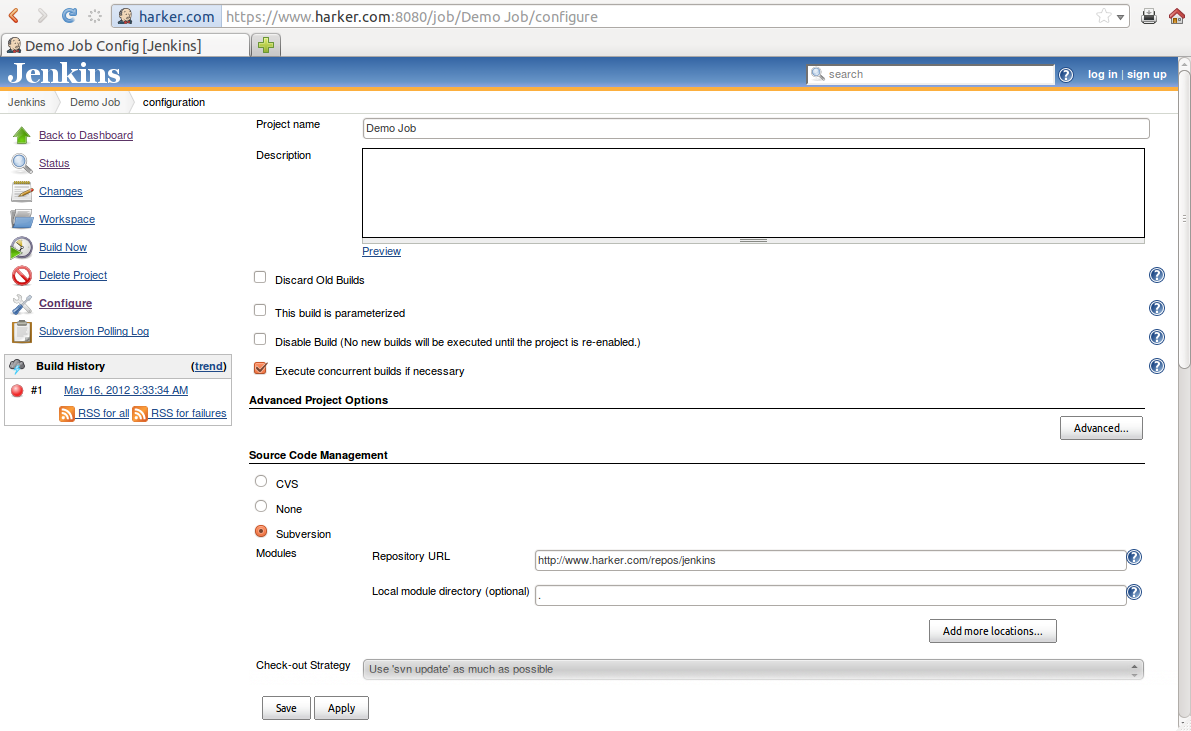Click the vertical page scrollbar

(1184, 219)
